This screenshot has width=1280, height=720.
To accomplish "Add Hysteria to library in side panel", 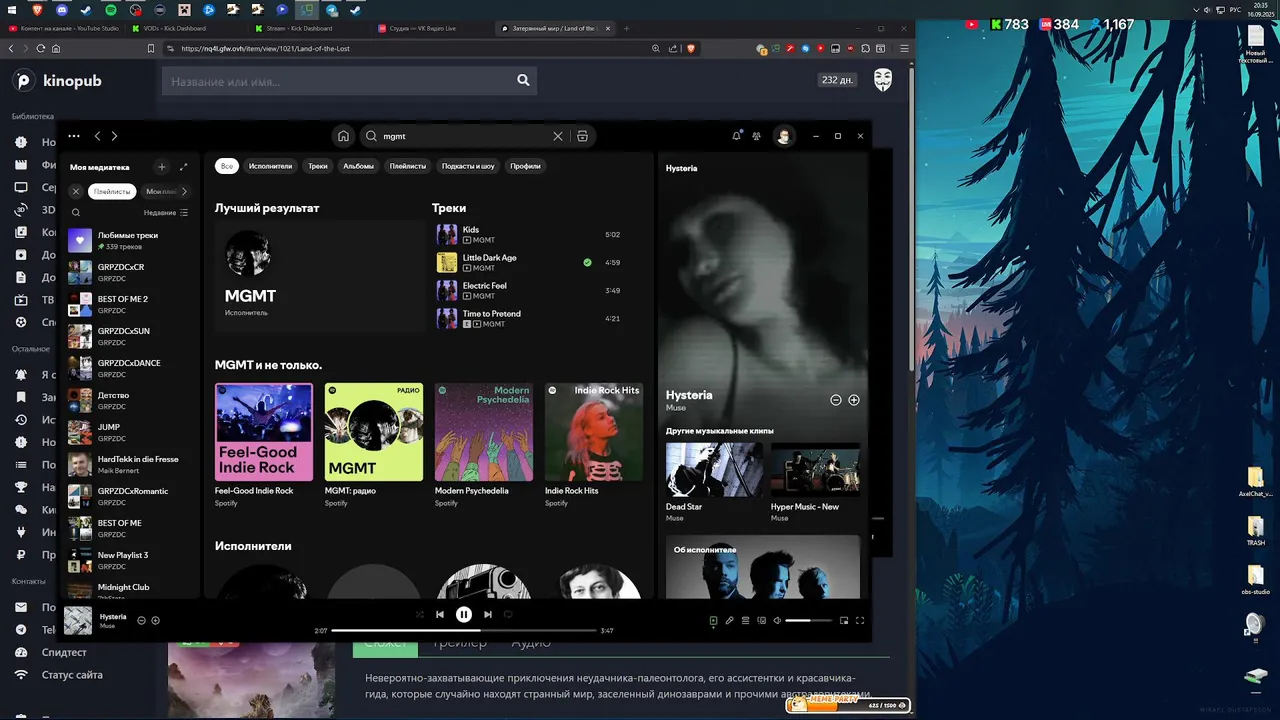I will click(x=854, y=400).
